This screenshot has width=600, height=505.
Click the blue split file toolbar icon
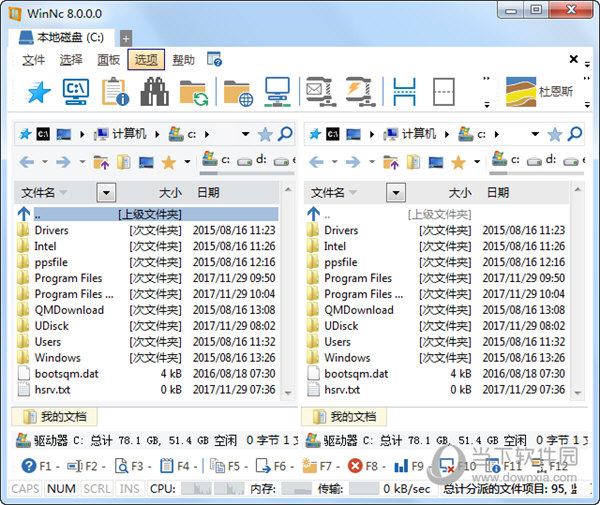[404, 92]
